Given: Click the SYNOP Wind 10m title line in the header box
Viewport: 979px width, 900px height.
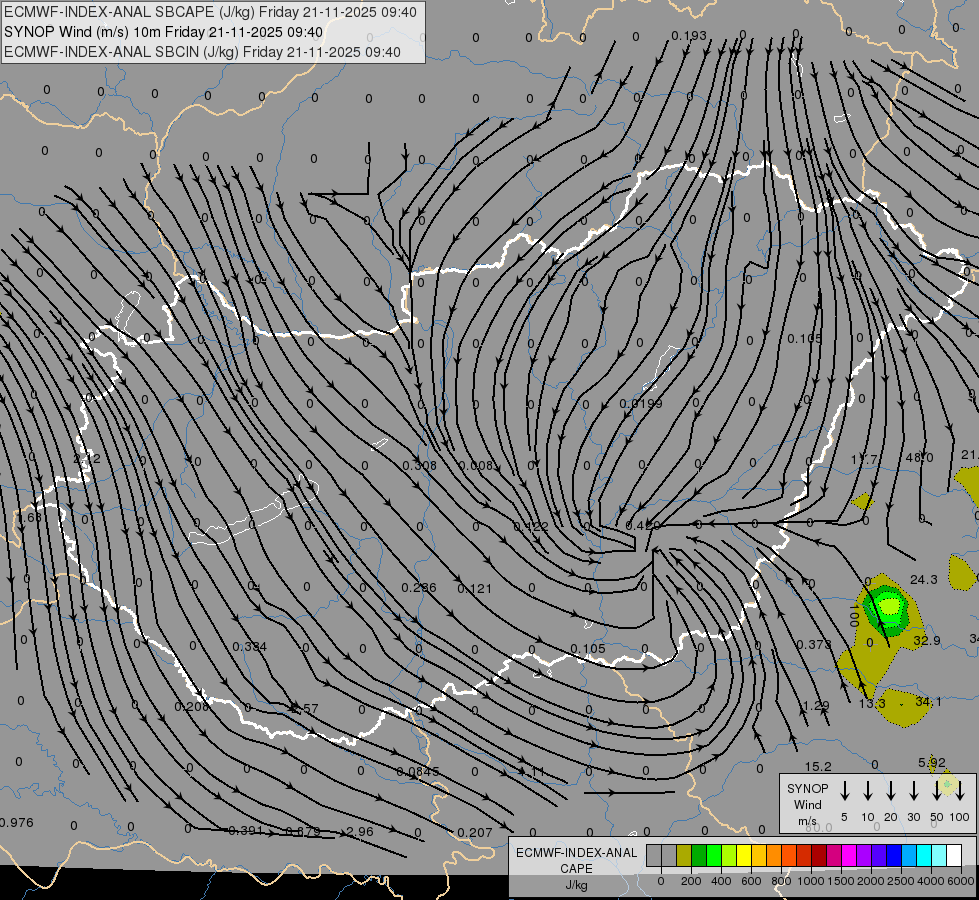Looking at the screenshot, I should tap(164, 32).
